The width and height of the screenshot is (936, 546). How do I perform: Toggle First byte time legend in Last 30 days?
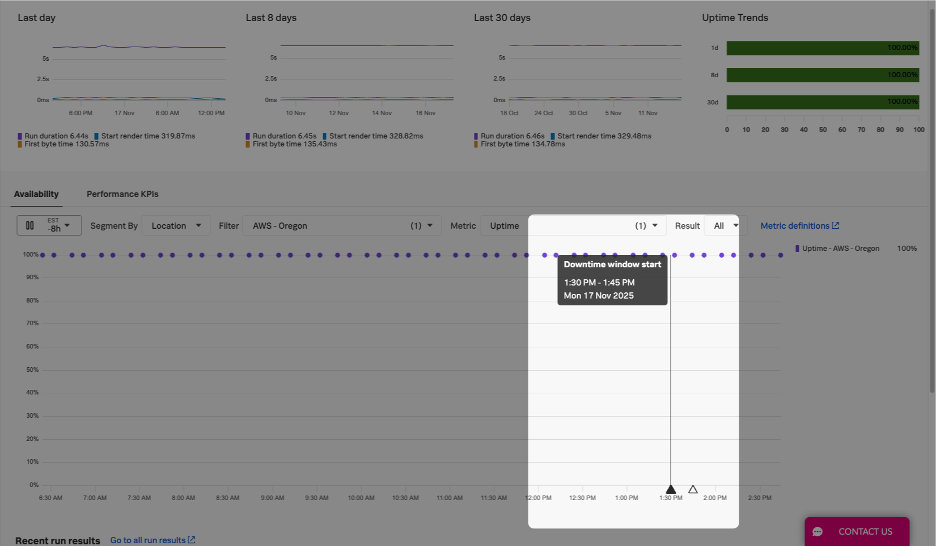click(476, 144)
